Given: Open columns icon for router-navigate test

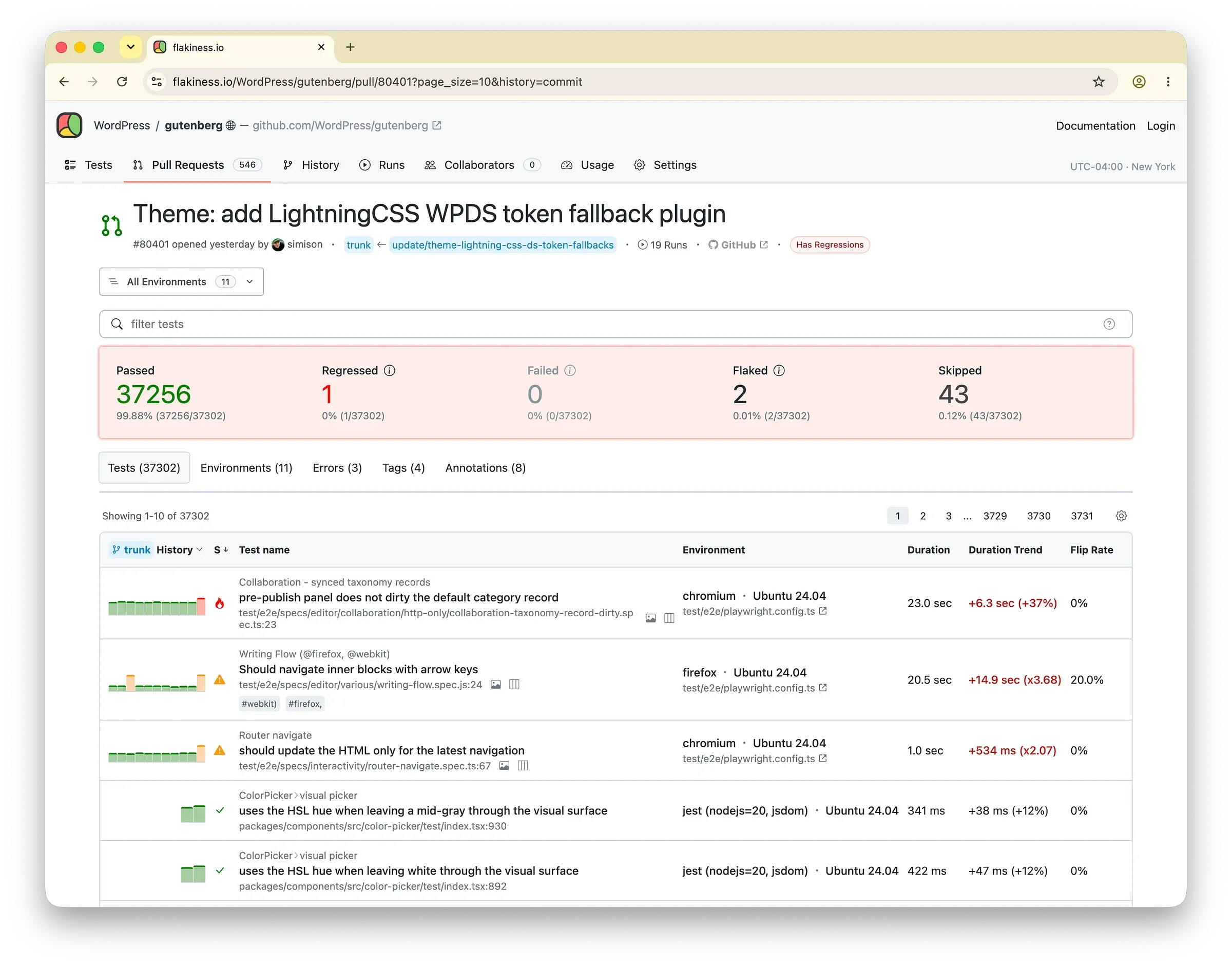Looking at the screenshot, I should click(x=523, y=766).
